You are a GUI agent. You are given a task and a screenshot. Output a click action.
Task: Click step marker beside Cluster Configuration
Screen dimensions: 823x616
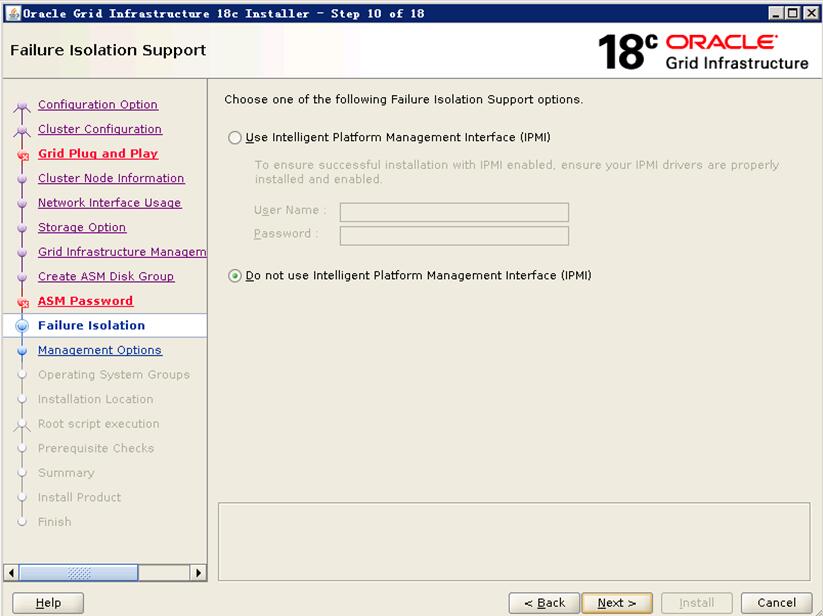pos(22,131)
